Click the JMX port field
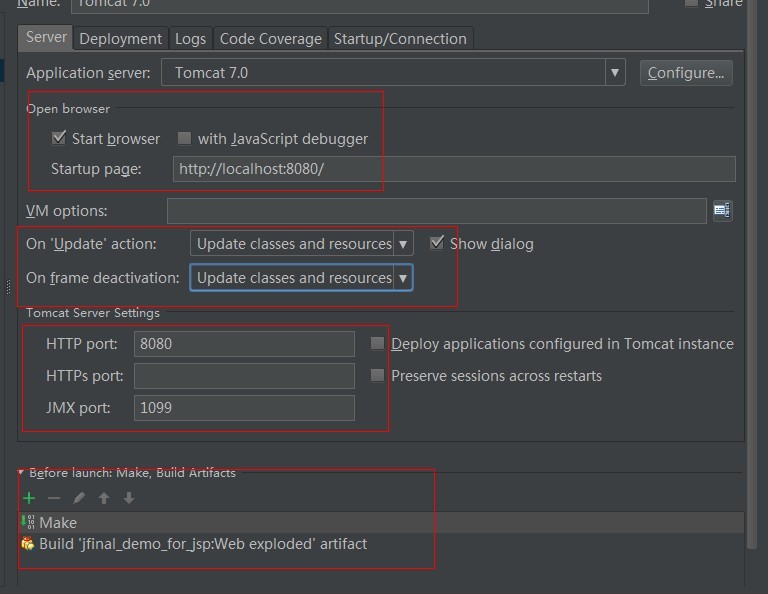768x594 pixels. click(244, 408)
